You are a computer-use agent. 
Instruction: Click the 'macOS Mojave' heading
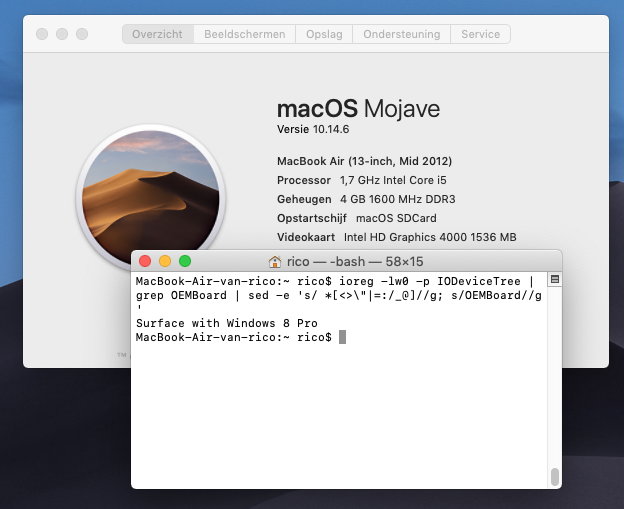pyautogui.click(x=358, y=109)
